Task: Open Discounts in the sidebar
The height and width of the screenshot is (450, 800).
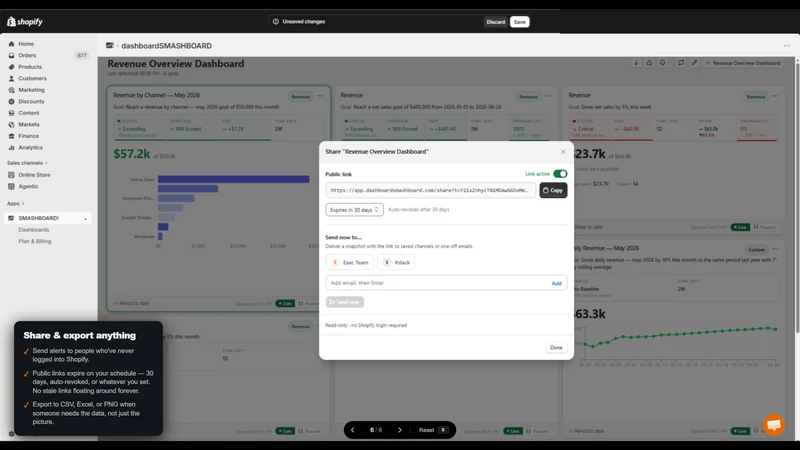Action: [x=31, y=101]
